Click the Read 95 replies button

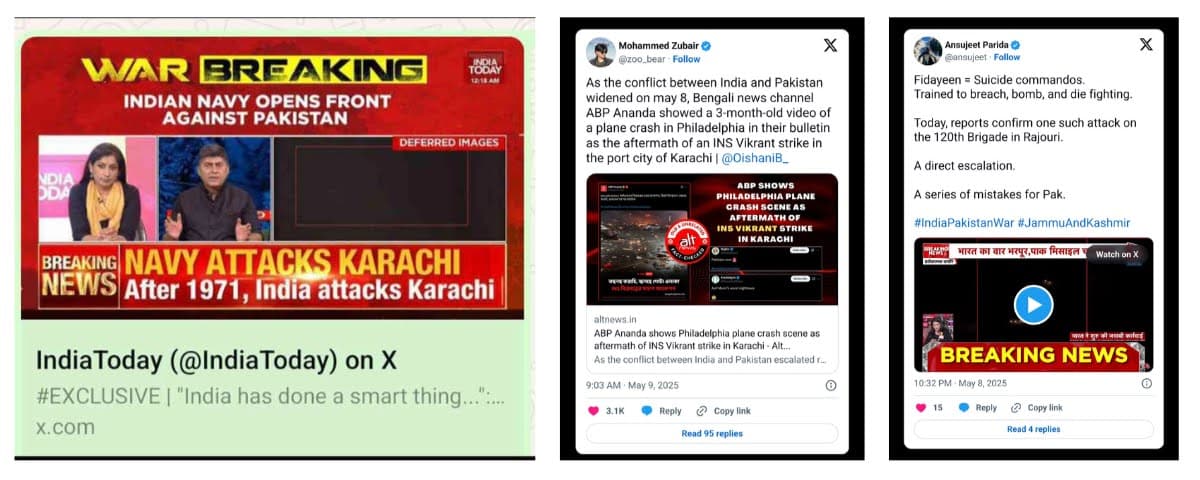(x=712, y=434)
